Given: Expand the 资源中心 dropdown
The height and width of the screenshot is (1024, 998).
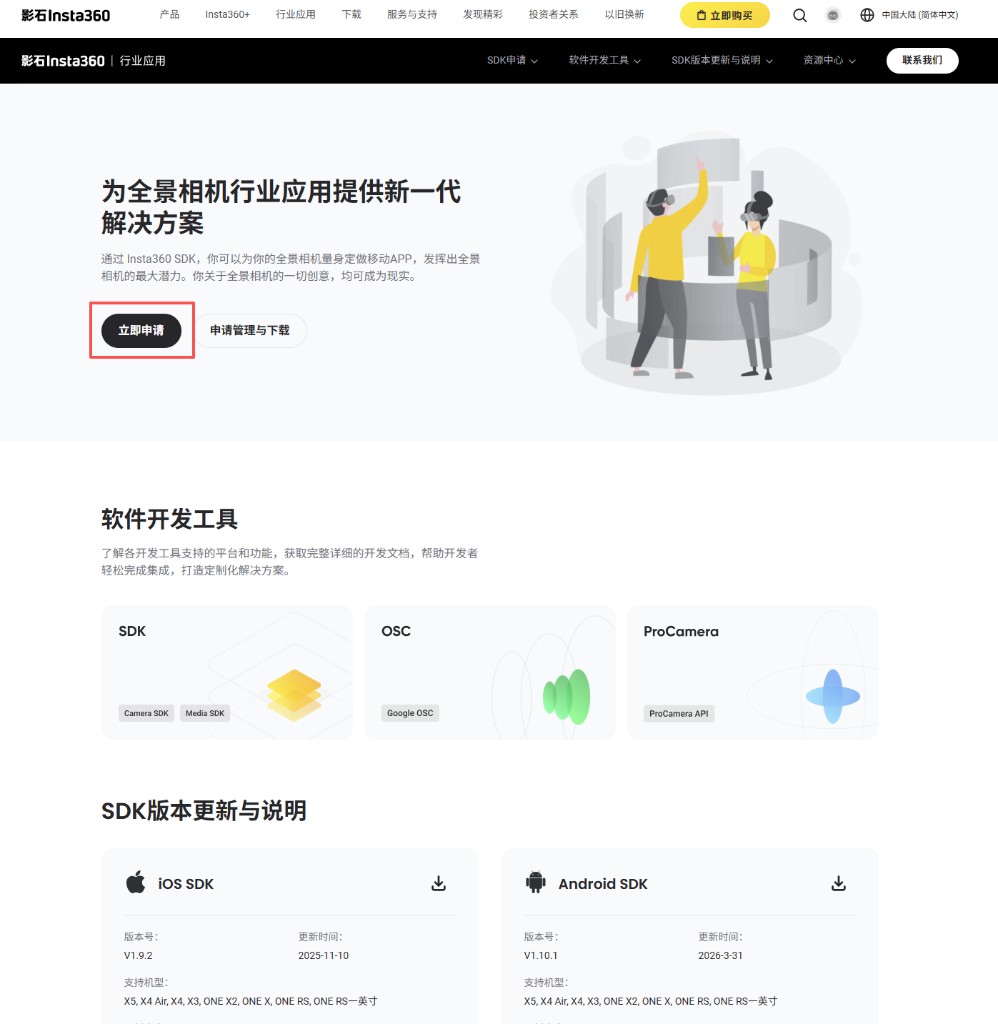Looking at the screenshot, I should (829, 60).
